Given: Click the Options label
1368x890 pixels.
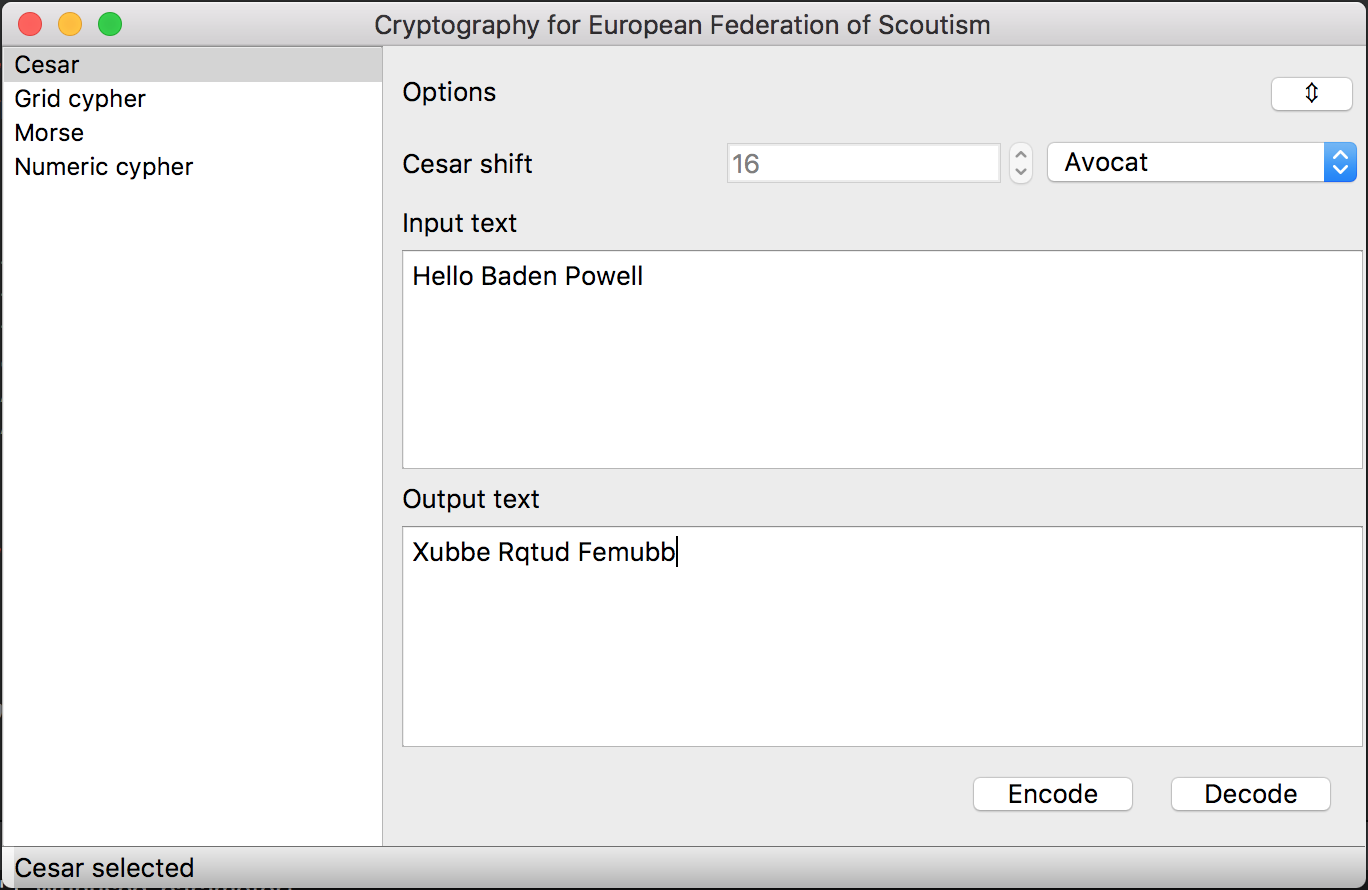Looking at the screenshot, I should 449,92.
